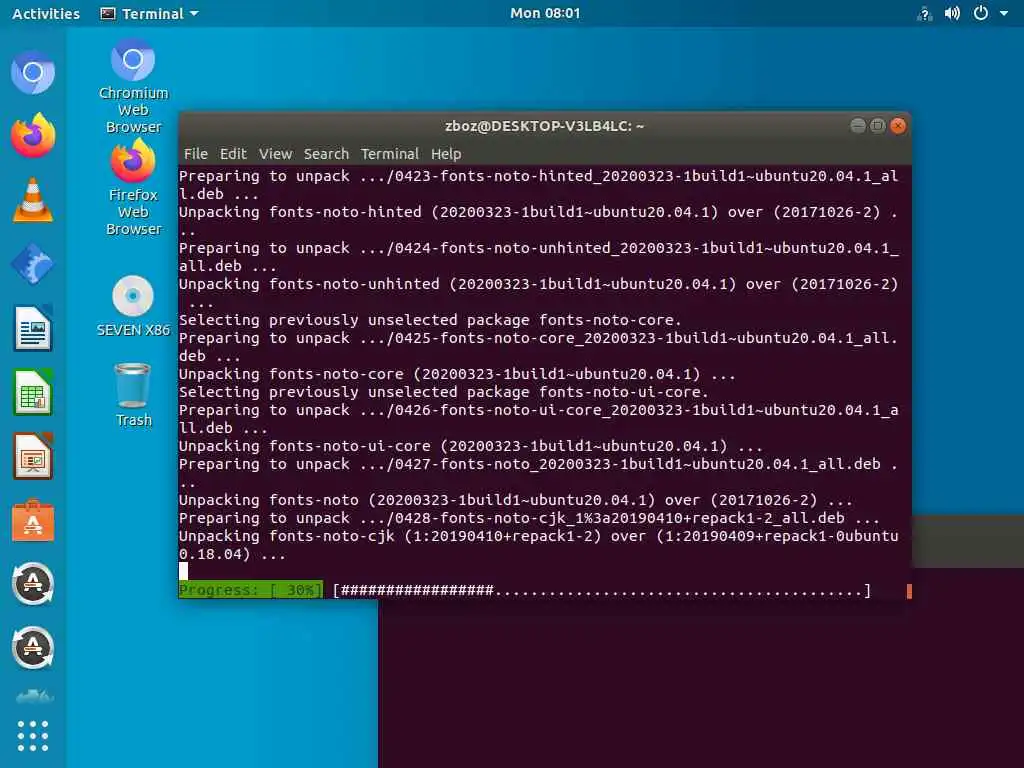The height and width of the screenshot is (768, 1024).
Task: Click the network status icon
Action: [924, 14]
